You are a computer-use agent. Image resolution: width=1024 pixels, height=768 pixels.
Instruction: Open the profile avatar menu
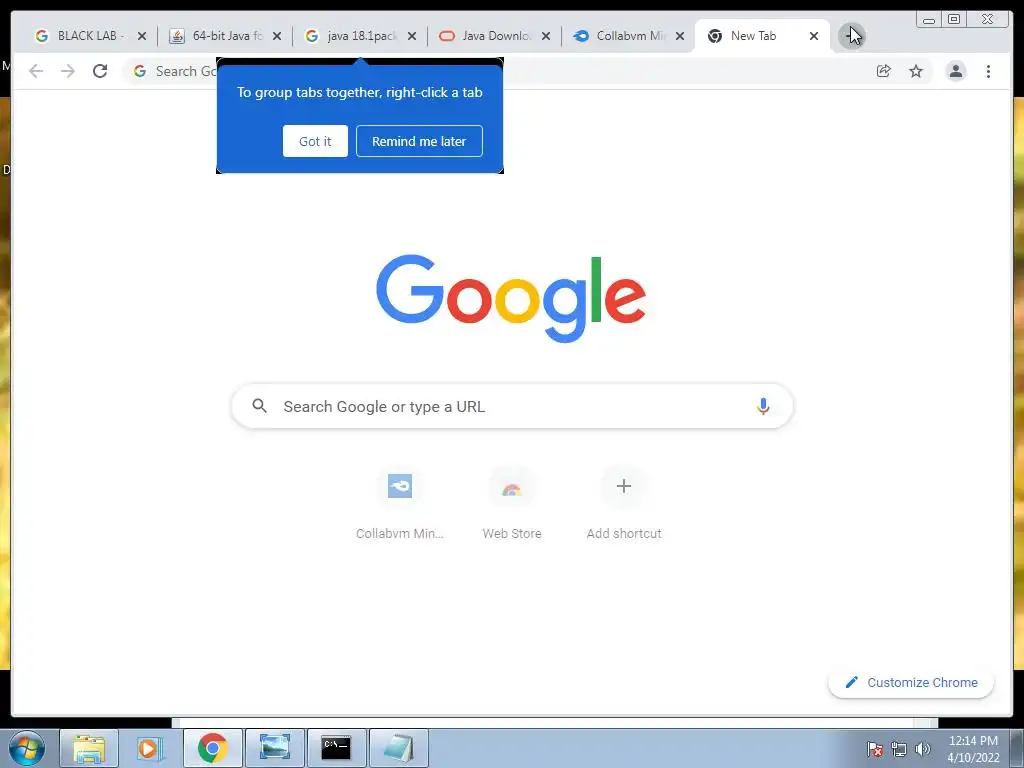(955, 71)
